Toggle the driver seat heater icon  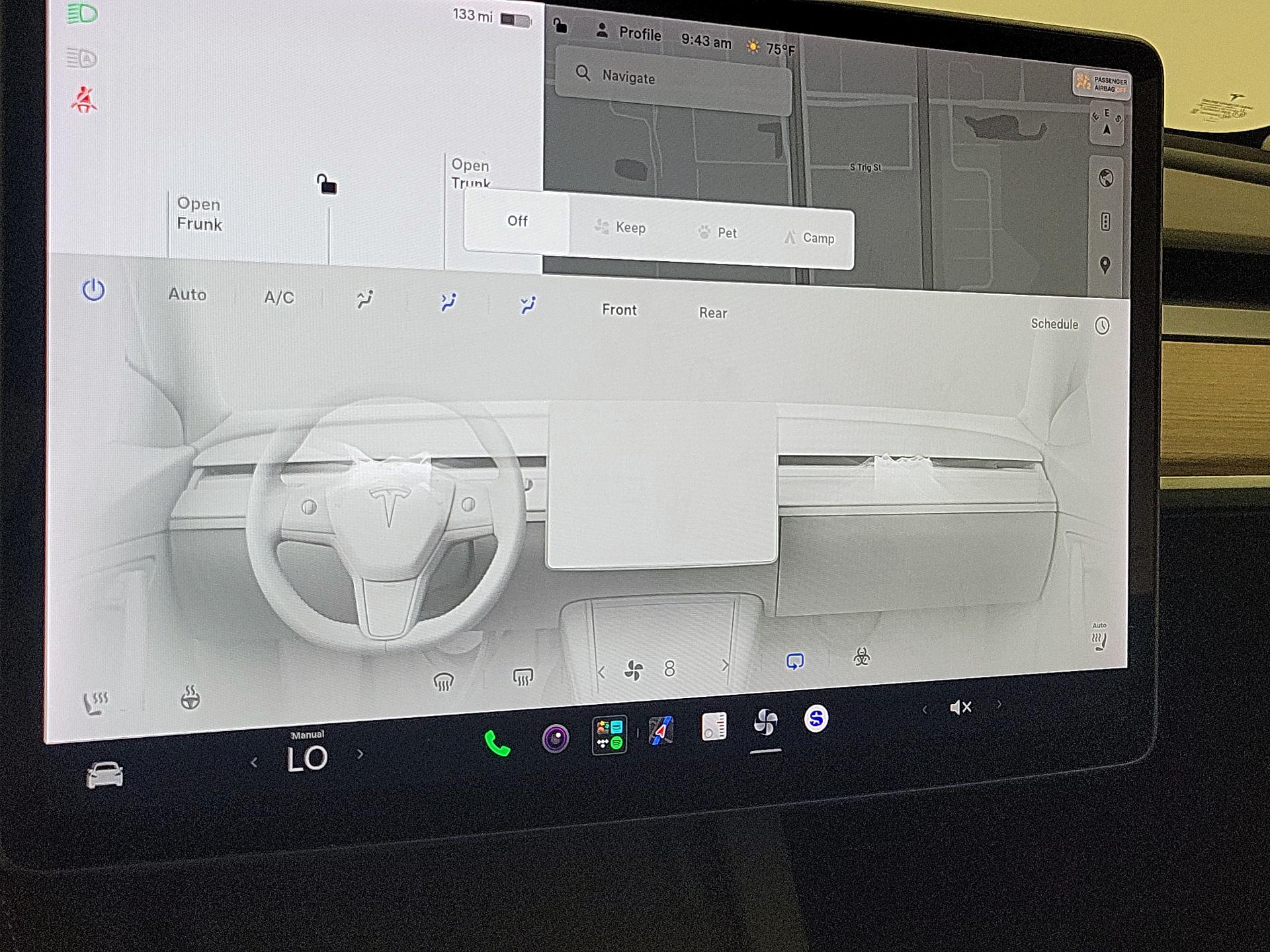tap(96, 703)
